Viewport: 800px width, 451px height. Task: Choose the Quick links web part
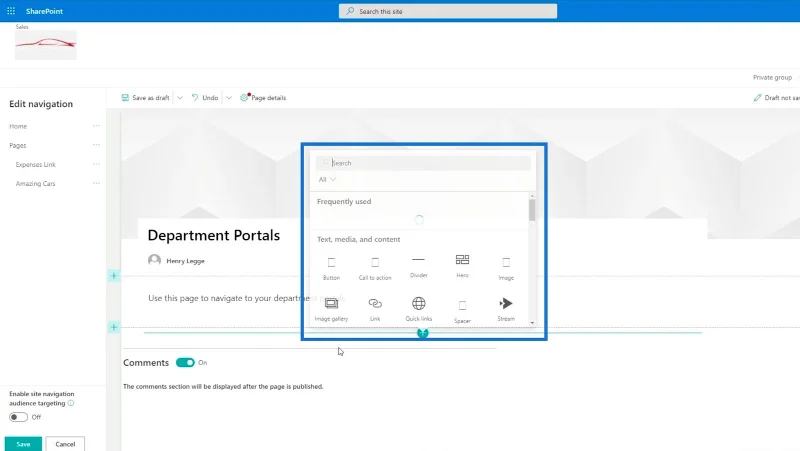pyautogui.click(x=418, y=309)
